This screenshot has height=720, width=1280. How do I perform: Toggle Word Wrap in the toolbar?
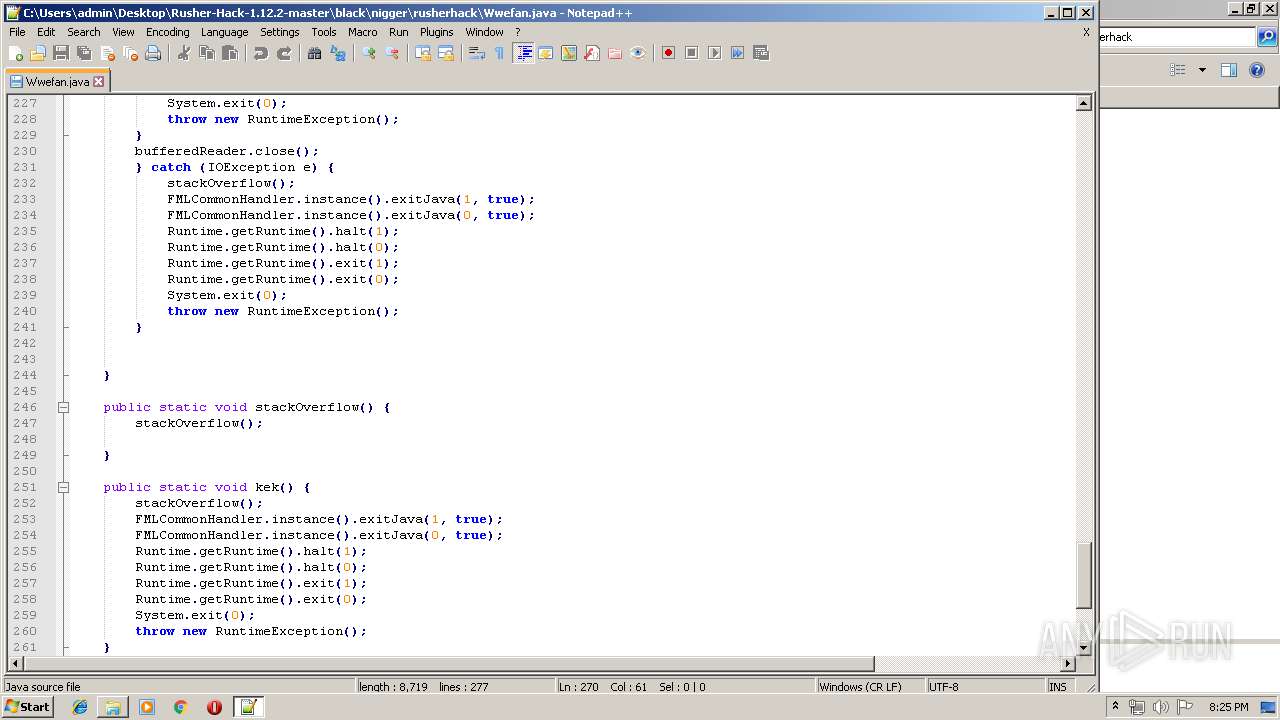pos(477,53)
